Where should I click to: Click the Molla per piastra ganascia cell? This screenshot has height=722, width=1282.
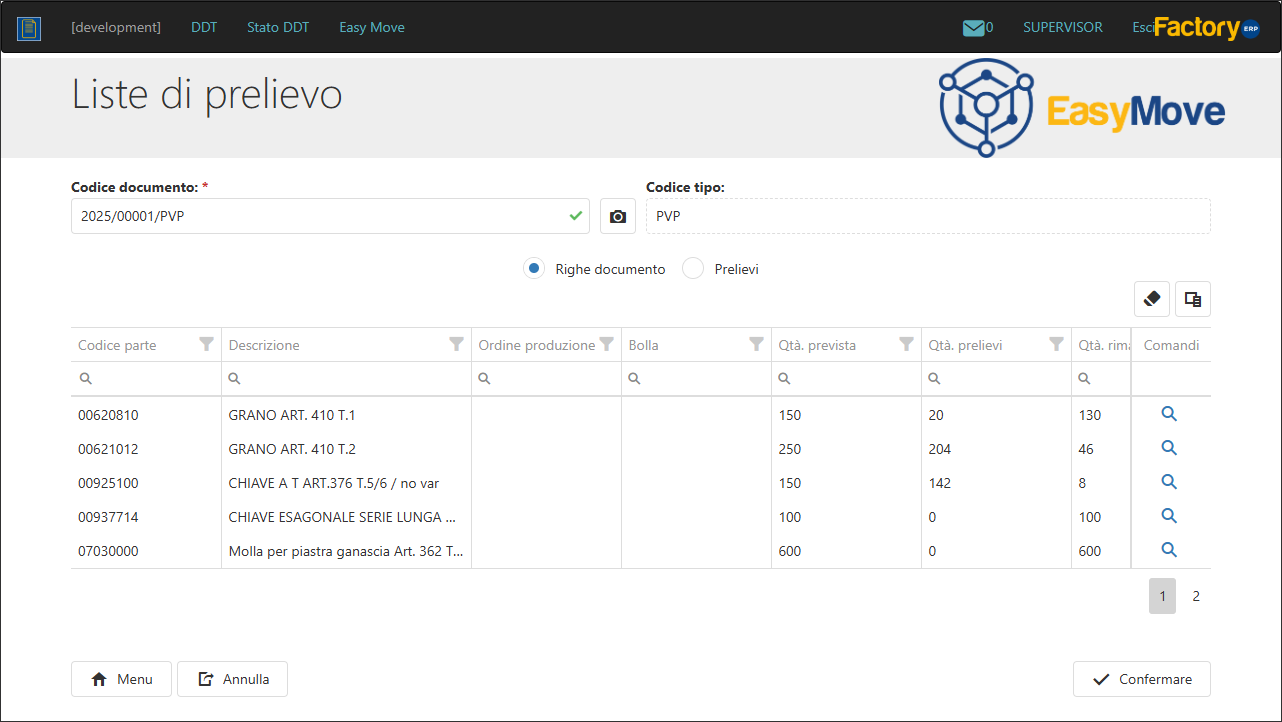pyautogui.click(x=346, y=551)
